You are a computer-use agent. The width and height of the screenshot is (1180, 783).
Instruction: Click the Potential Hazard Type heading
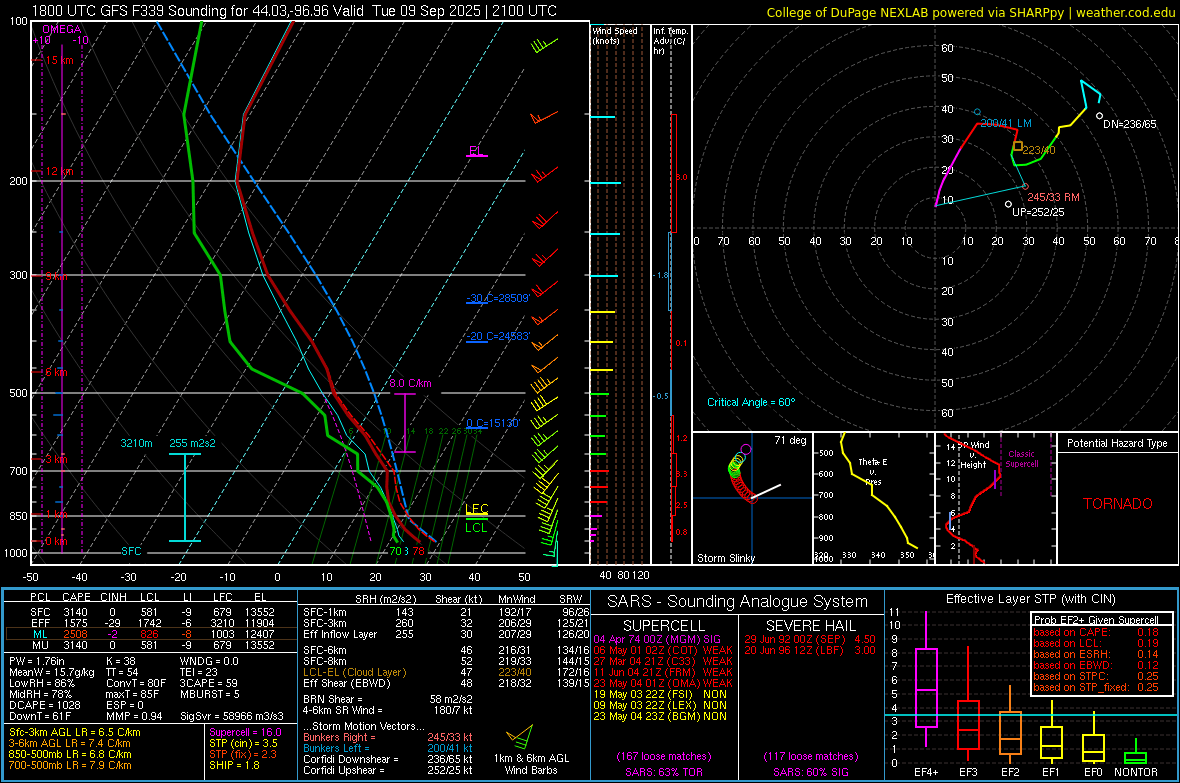[x=1117, y=443]
